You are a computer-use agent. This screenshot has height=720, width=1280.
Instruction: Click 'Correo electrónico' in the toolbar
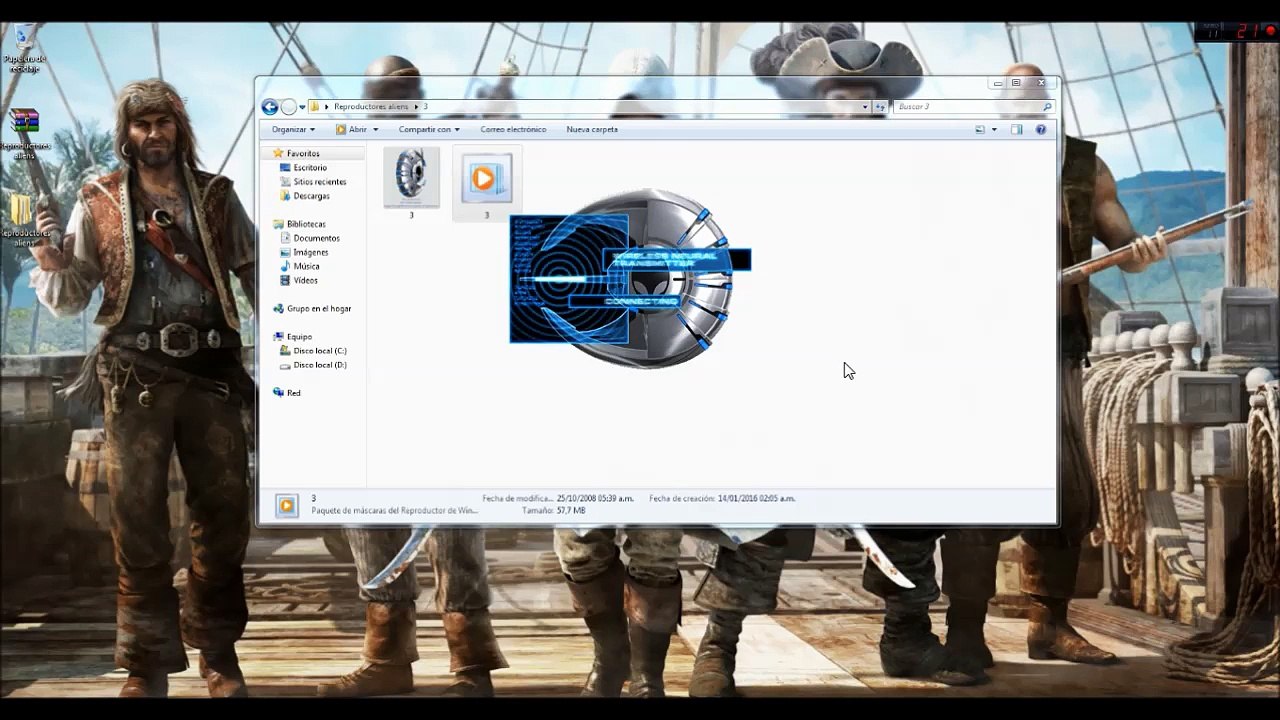[513, 129]
